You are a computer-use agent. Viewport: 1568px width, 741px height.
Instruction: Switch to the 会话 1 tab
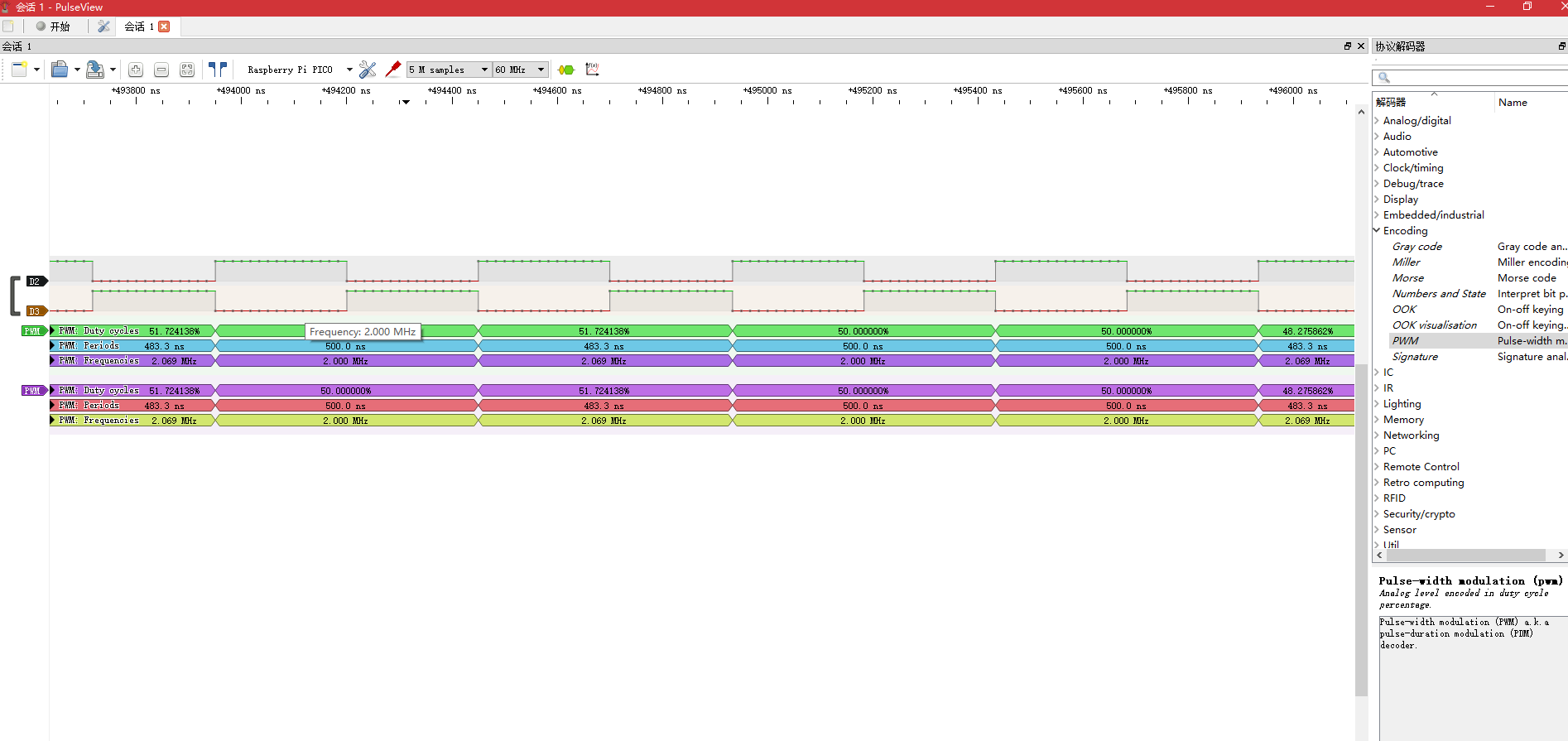[x=139, y=26]
